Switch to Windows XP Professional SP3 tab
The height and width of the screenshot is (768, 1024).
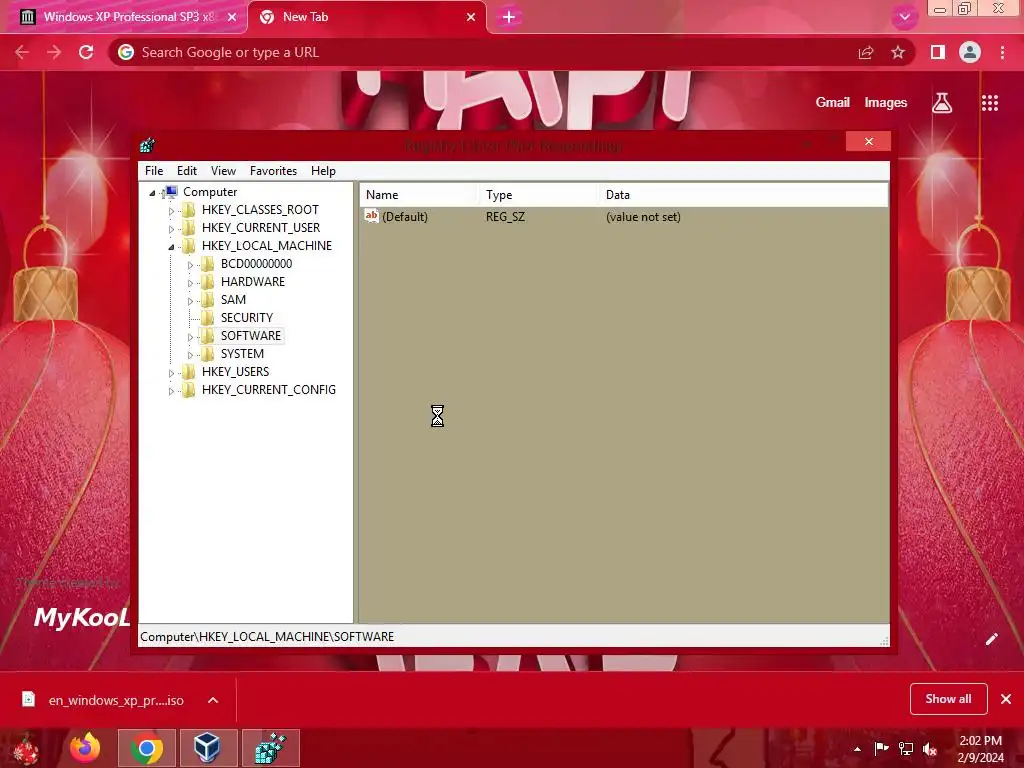point(124,17)
